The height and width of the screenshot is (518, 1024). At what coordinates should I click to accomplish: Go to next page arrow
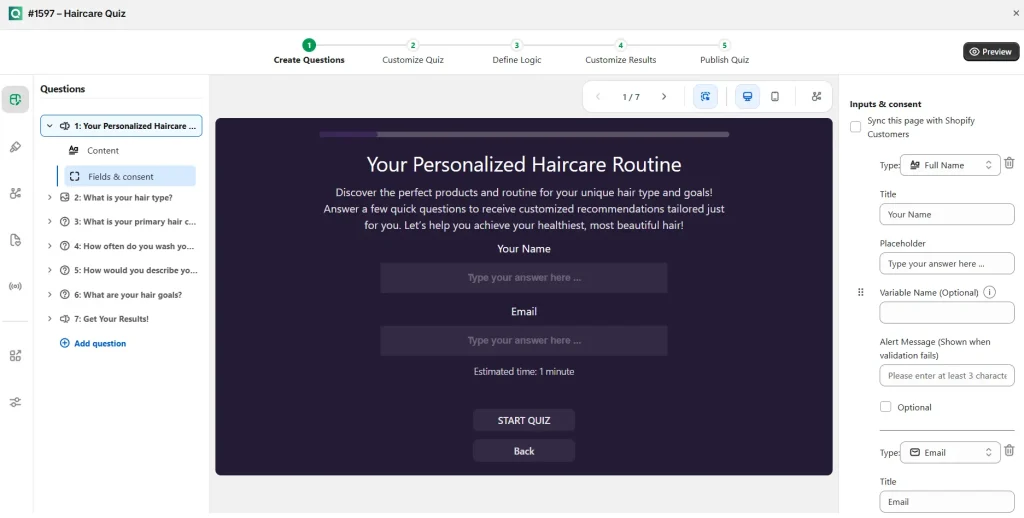click(x=664, y=97)
